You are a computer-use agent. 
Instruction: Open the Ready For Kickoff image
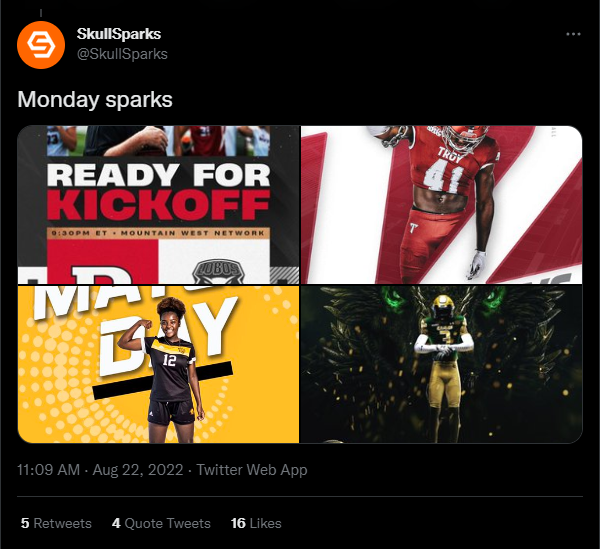(158, 205)
